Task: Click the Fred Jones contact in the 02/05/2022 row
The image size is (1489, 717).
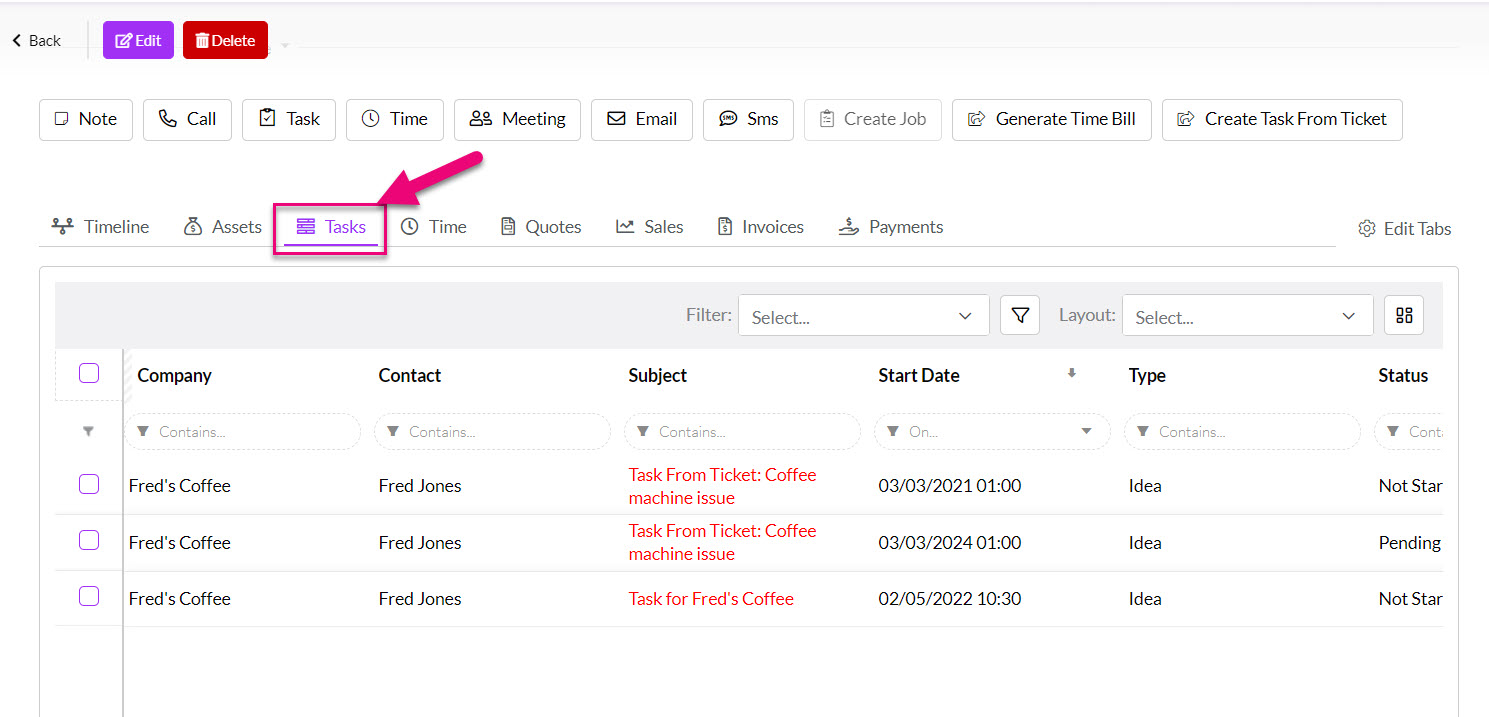Action: tap(420, 599)
